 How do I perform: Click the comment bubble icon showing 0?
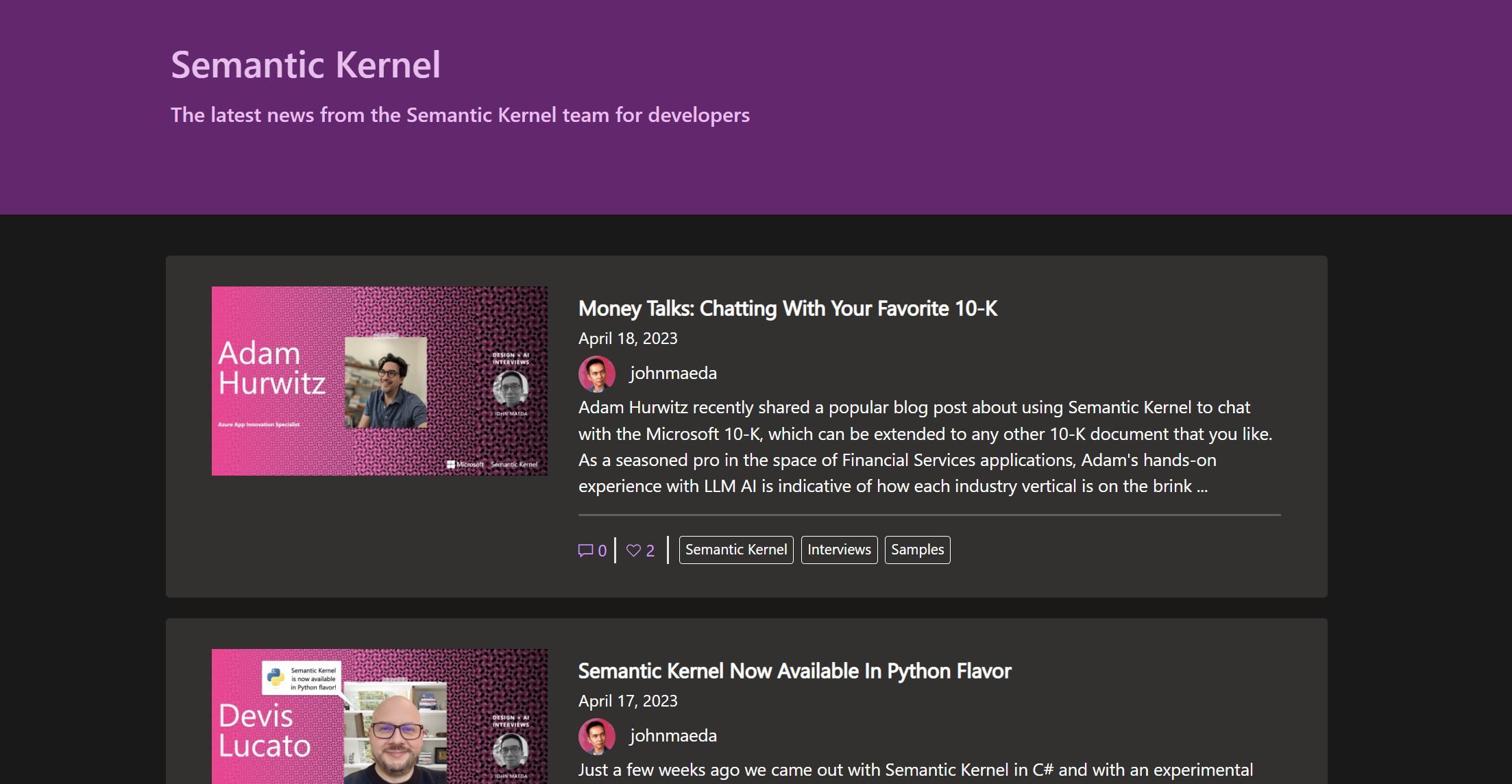coord(585,550)
